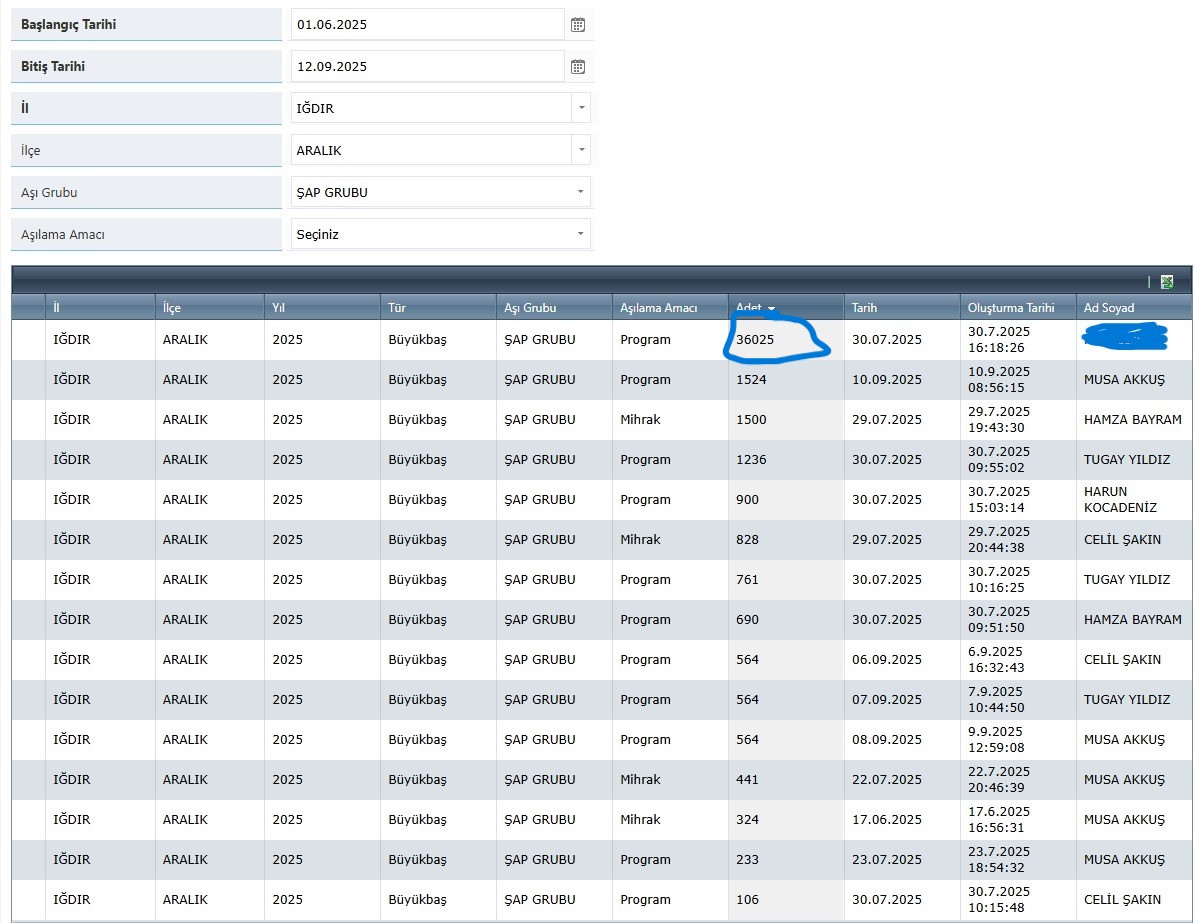The width and height of the screenshot is (1195, 923).
Task: Sort by the Oluşturma Tarihi column header
Action: click(1011, 308)
